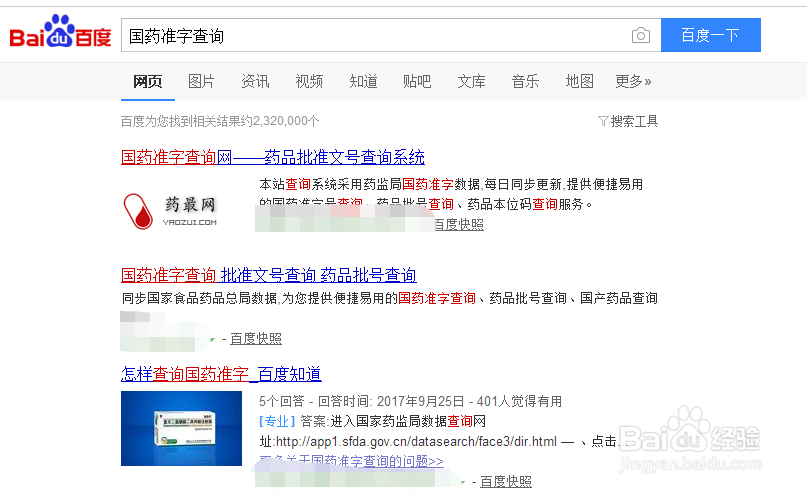Expand the arrow beside the second result URL
Viewport: 807px width, 492px height.
point(213,340)
